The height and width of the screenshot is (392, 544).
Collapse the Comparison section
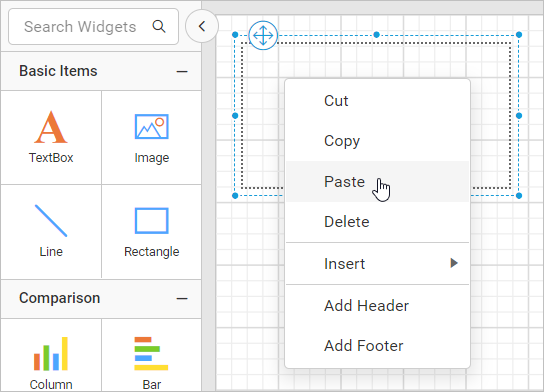point(182,299)
